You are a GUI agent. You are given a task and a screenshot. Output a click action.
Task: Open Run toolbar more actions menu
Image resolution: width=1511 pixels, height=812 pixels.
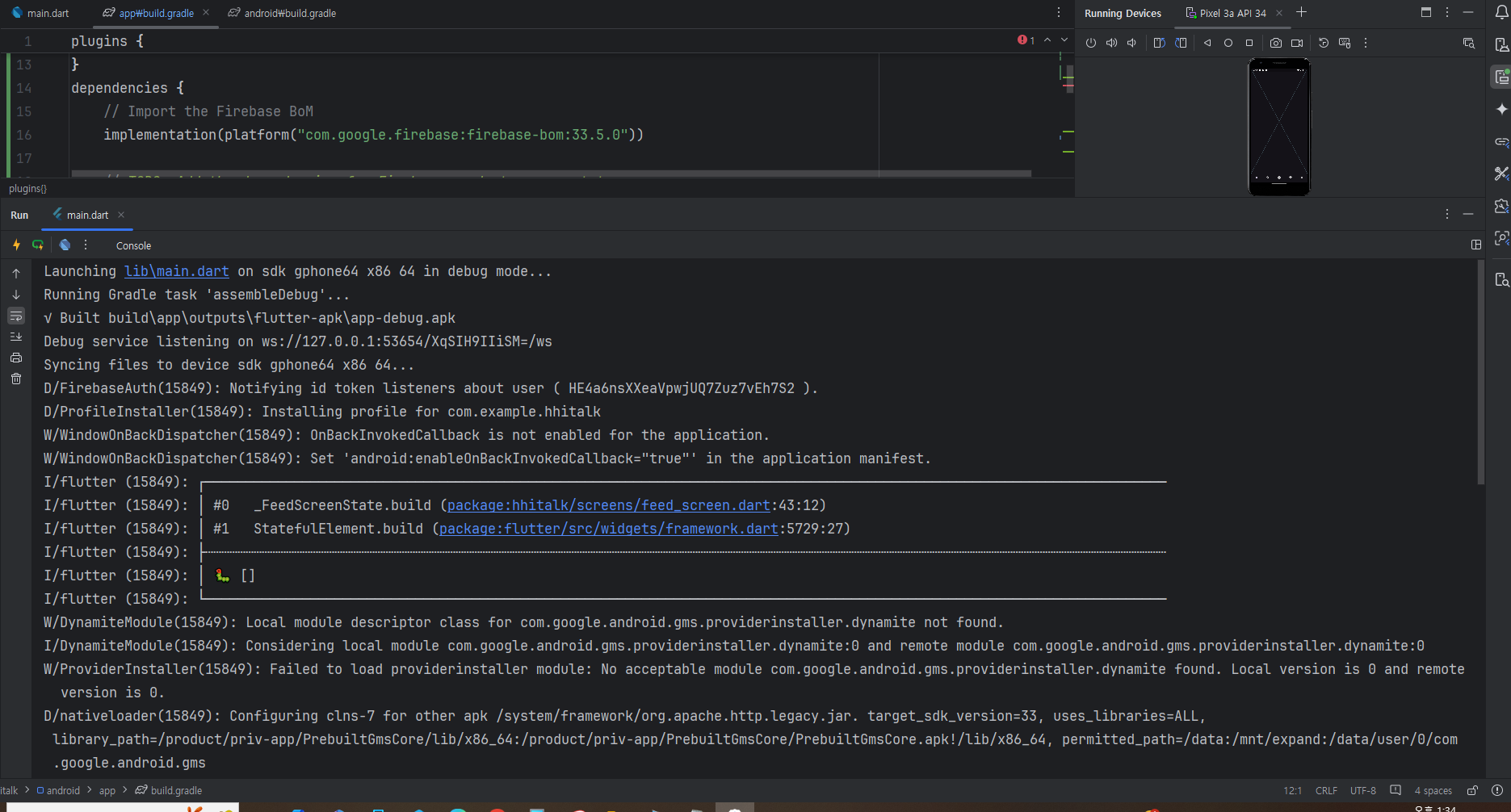86,245
